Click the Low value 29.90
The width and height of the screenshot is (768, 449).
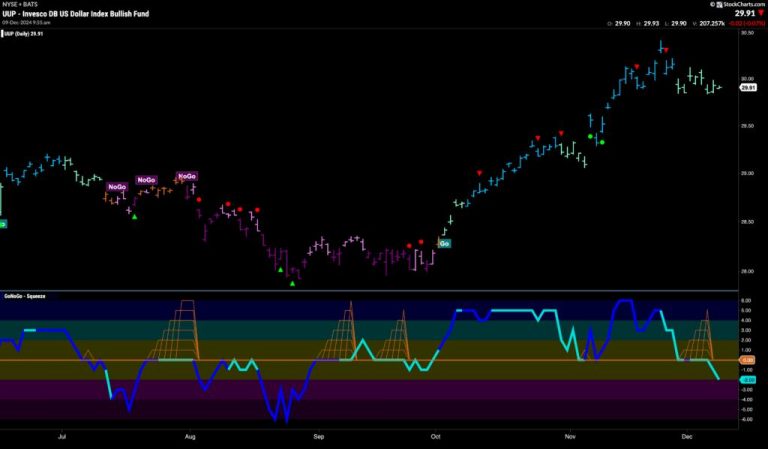[x=679, y=23]
